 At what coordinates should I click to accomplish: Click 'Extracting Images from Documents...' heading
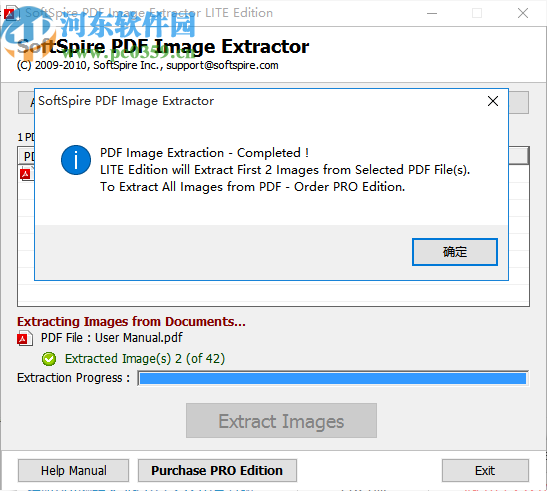(131, 321)
